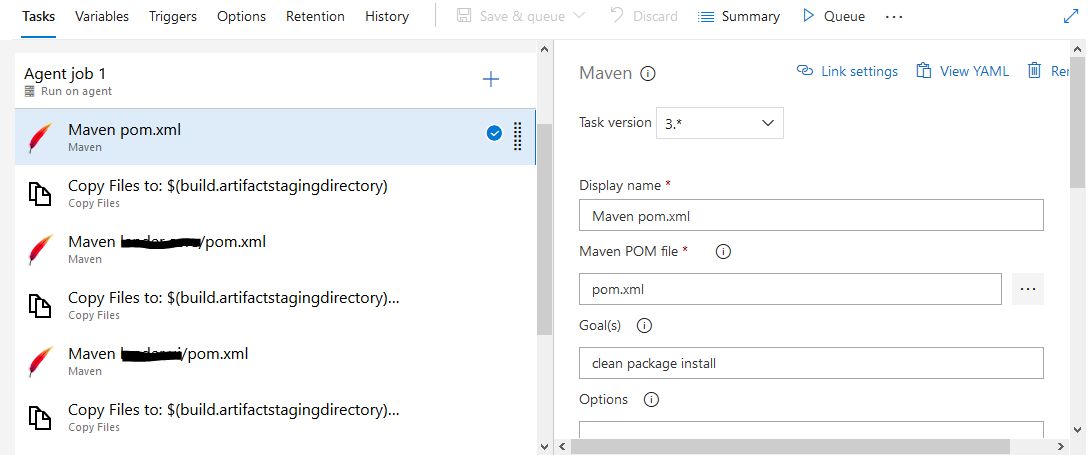Viewport: 1091px width, 455px height.
Task: Click the Maven info icon beside title
Action: pyautogui.click(x=648, y=73)
